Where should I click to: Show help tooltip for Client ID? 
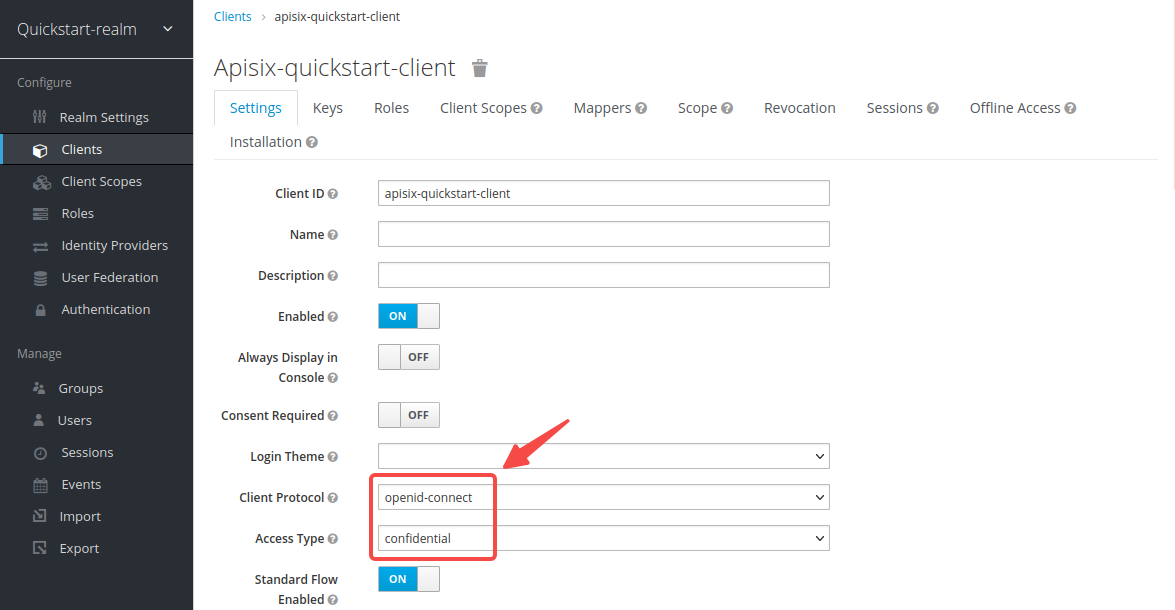pos(333,194)
